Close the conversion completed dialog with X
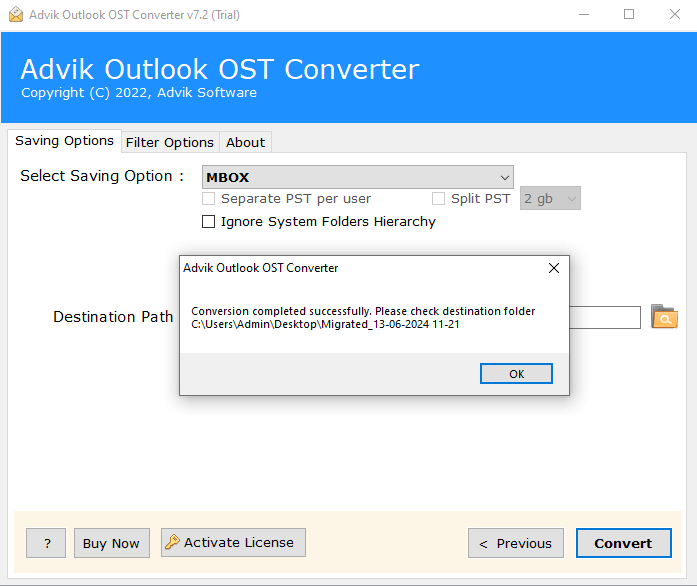Screen dimensions: 697x586 [x=553, y=268]
